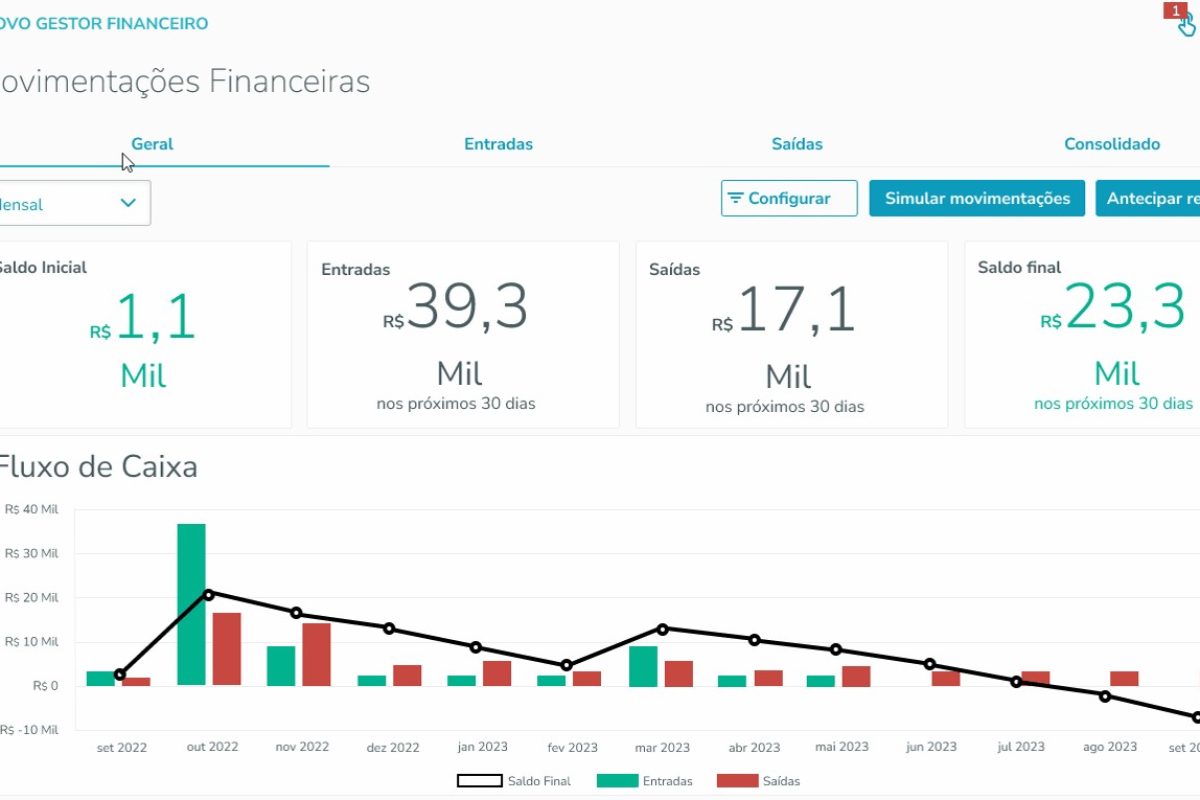Viewport: 1200px width, 800px height.
Task: Open the Mensal period dropdown
Action: [x=70, y=203]
